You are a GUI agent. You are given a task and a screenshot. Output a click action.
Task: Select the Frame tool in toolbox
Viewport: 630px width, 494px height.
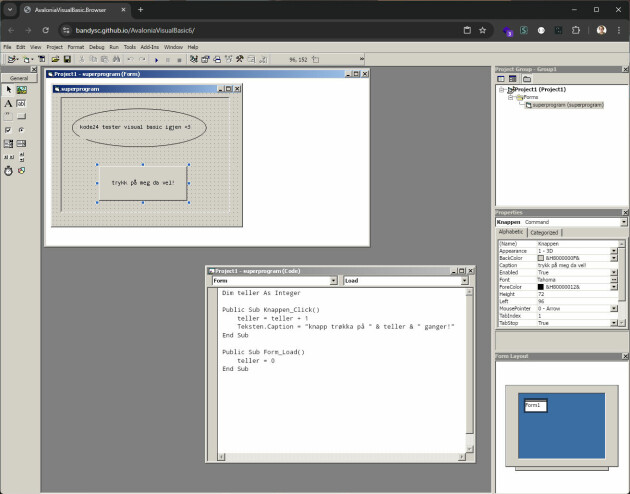[8, 116]
